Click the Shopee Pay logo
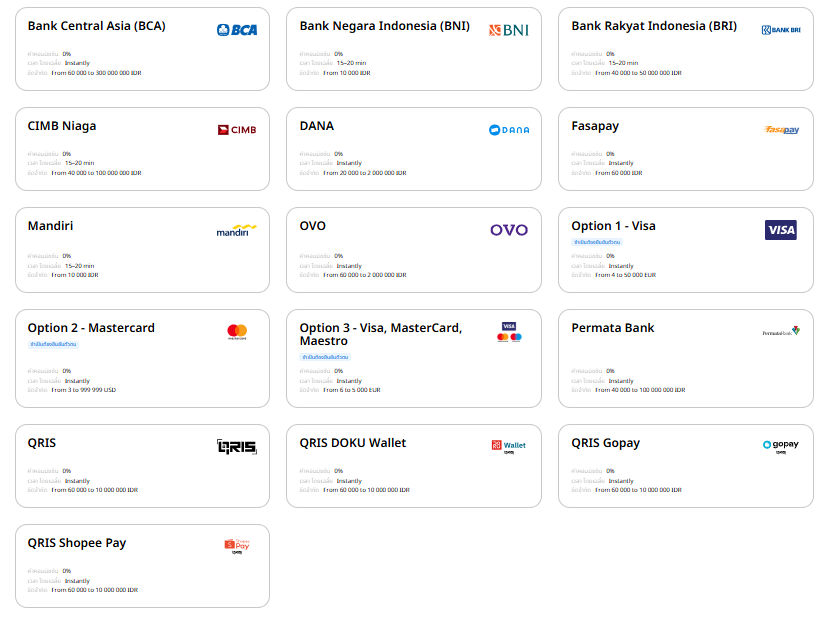Image resolution: width=830 pixels, height=623 pixels. (x=237, y=546)
